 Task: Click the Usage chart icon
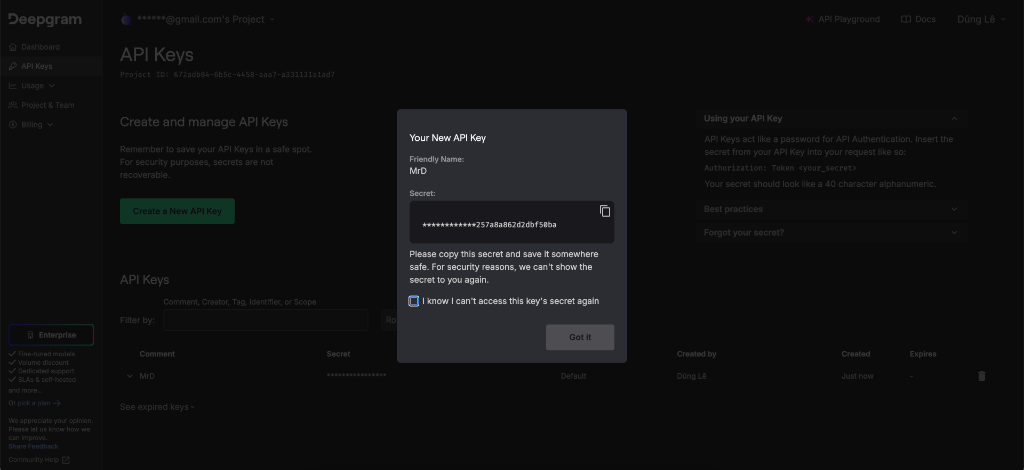coord(13,86)
